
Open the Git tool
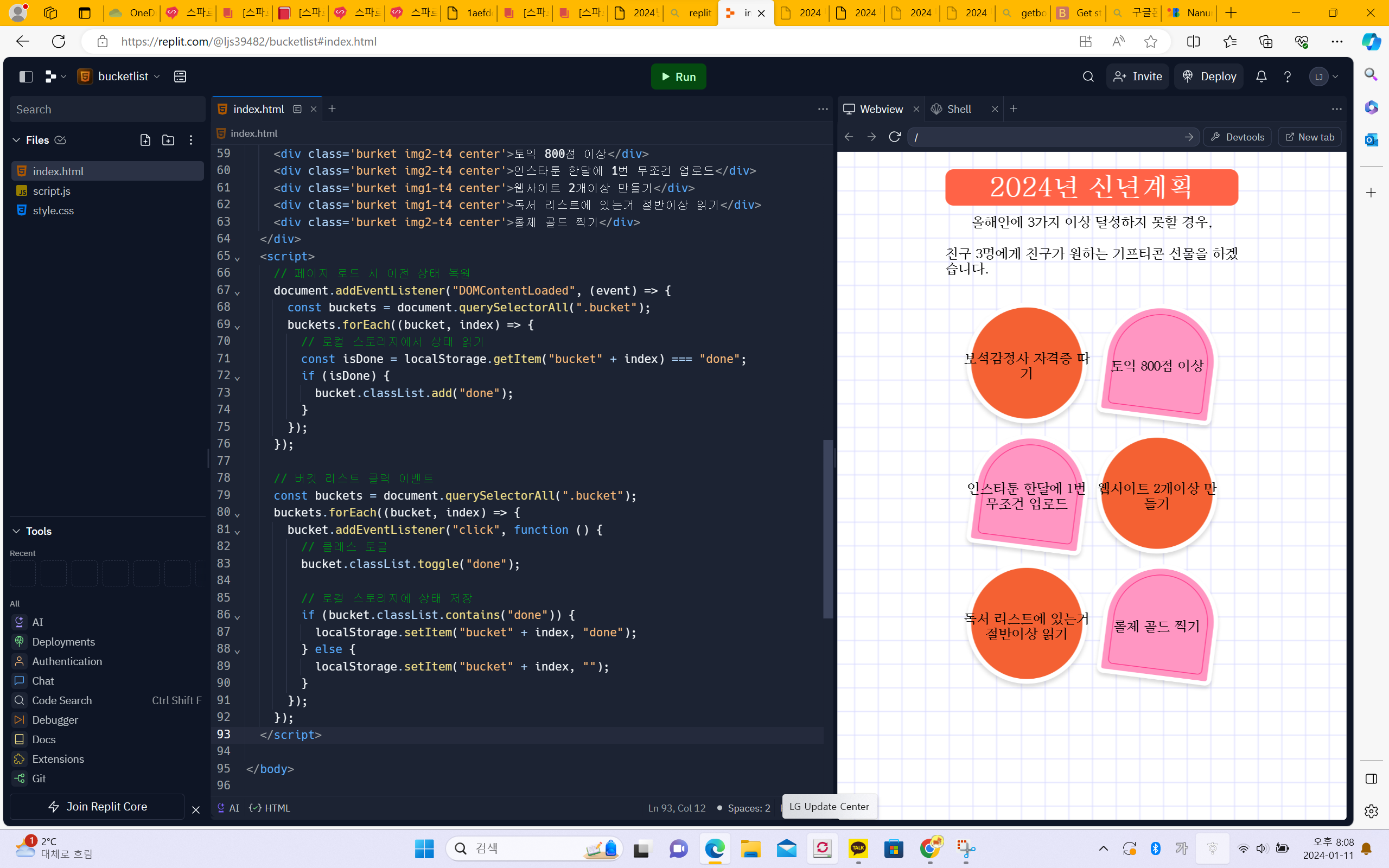click(x=107, y=778)
